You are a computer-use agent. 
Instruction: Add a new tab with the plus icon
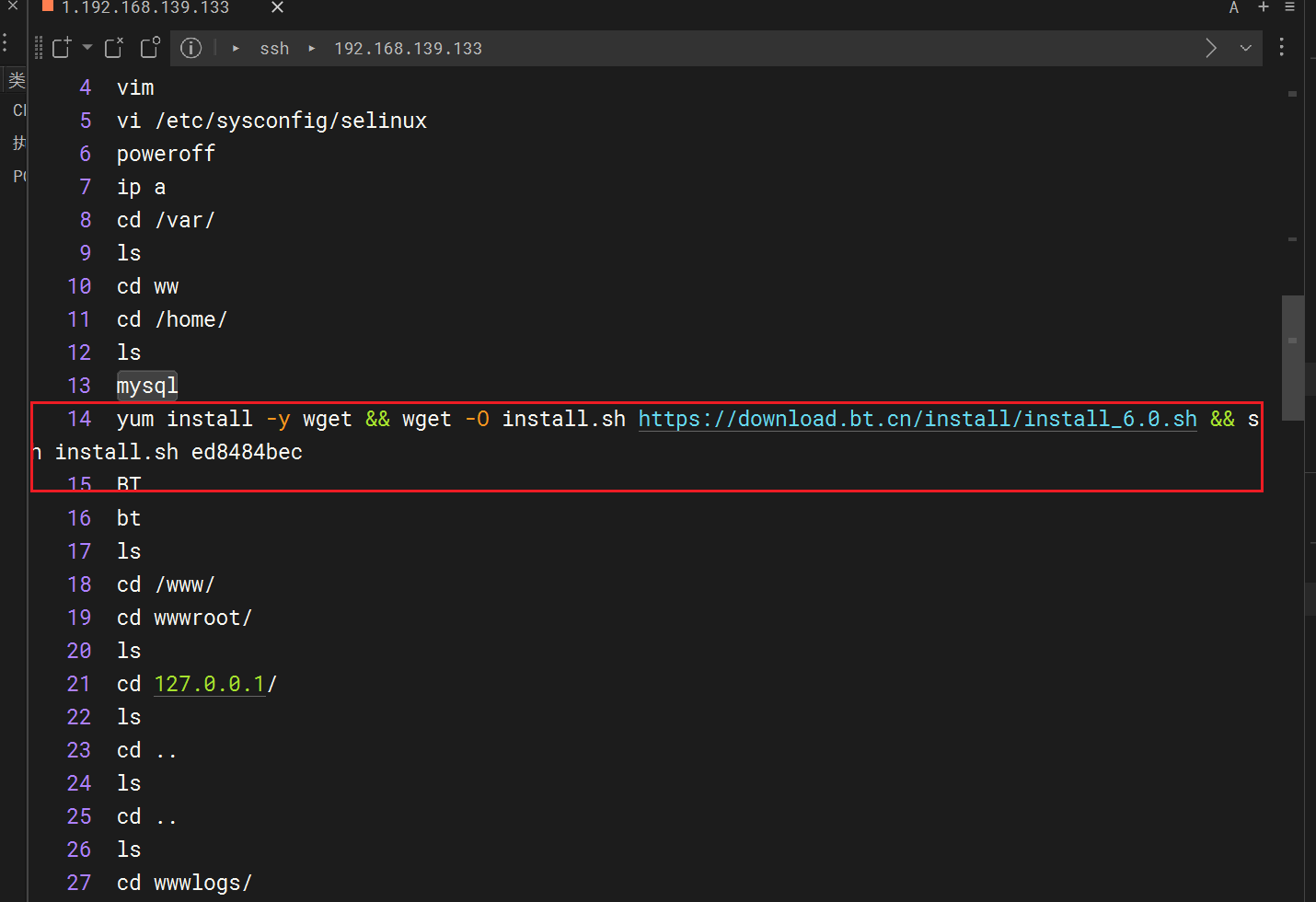coord(1264,7)
